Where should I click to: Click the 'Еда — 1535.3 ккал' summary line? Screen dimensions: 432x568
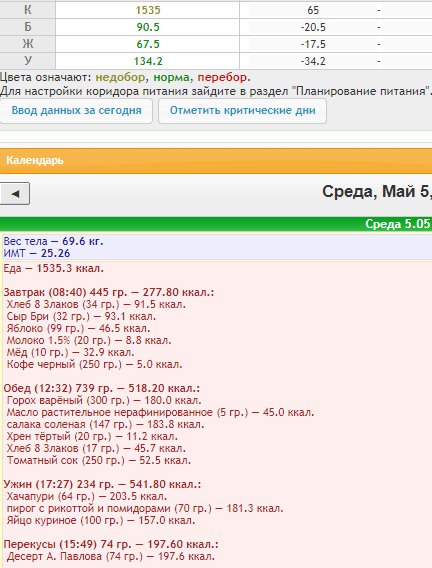click(x=54, y=268)
